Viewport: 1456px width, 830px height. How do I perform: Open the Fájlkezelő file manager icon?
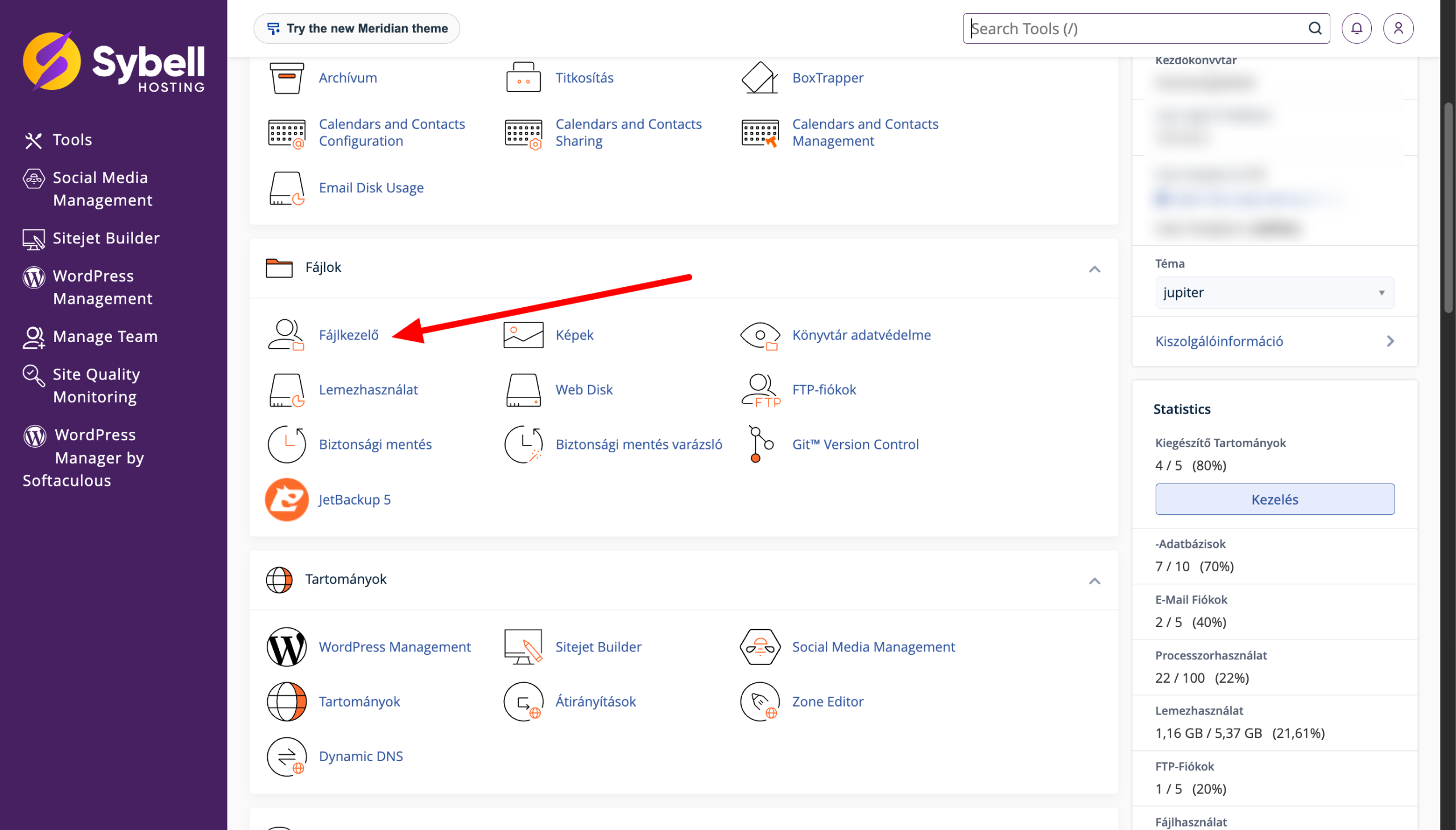tap(286, 335)
